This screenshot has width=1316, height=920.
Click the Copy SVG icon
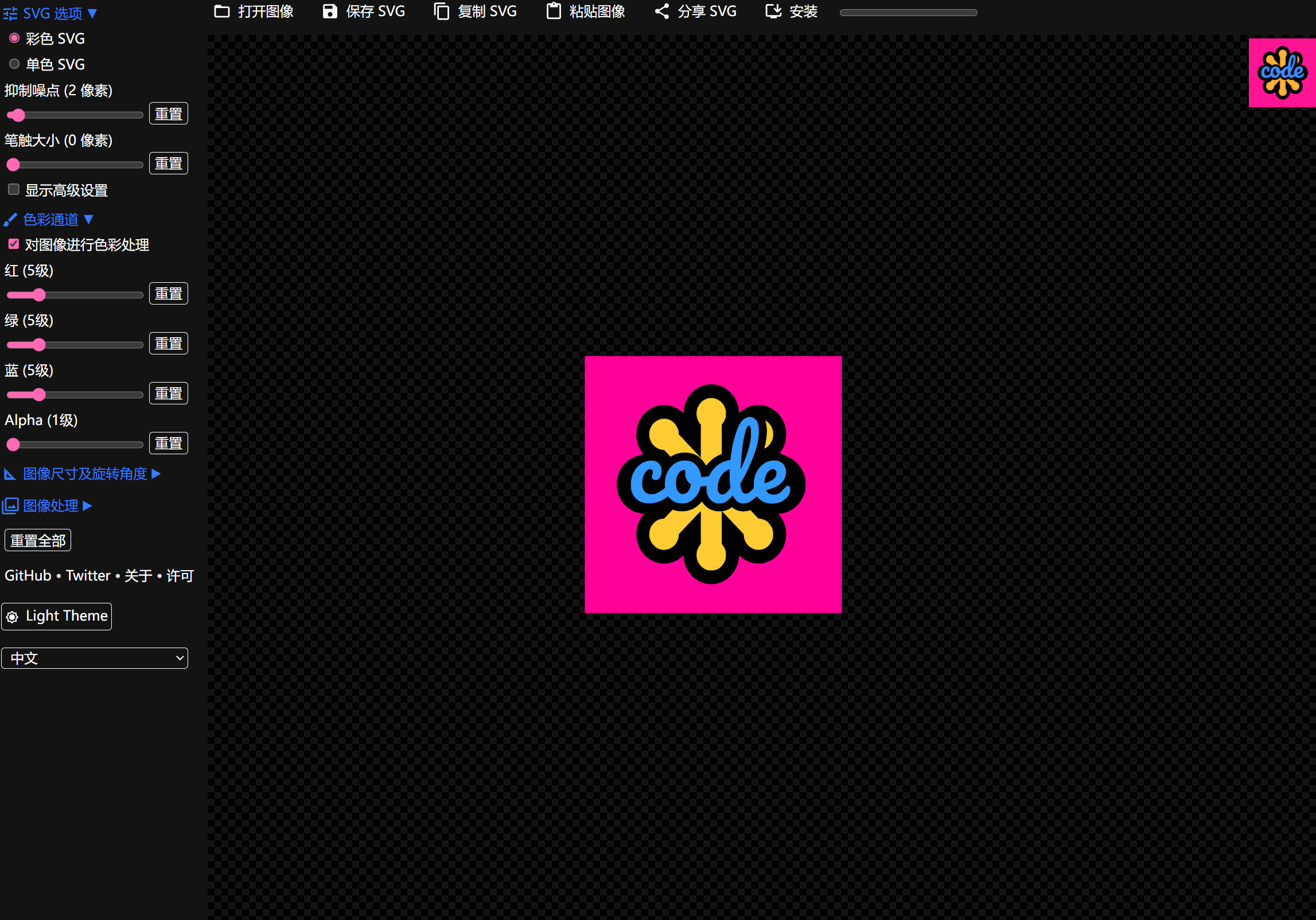pos(441,11)
